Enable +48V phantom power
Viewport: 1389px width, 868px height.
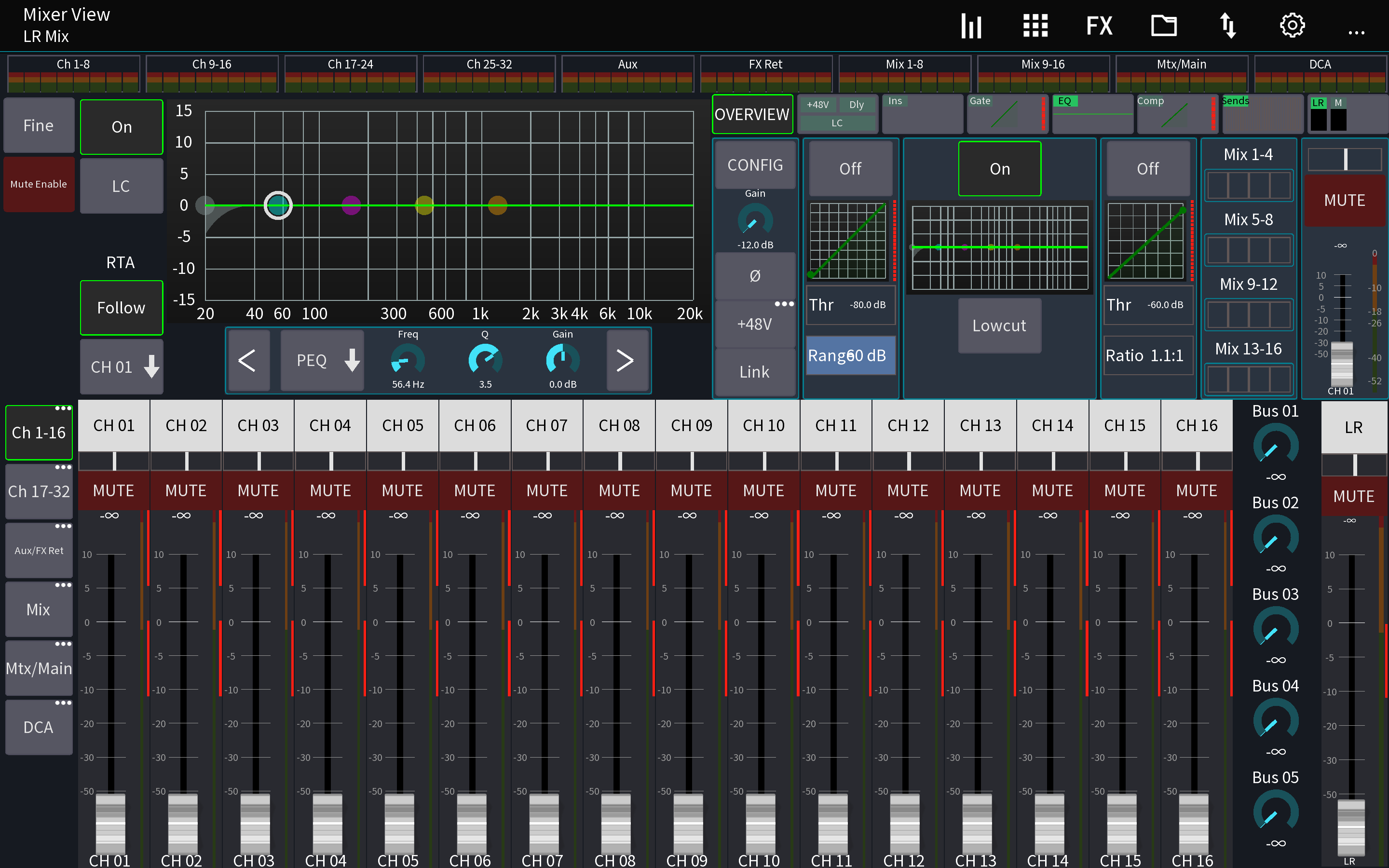click(754, 323)
